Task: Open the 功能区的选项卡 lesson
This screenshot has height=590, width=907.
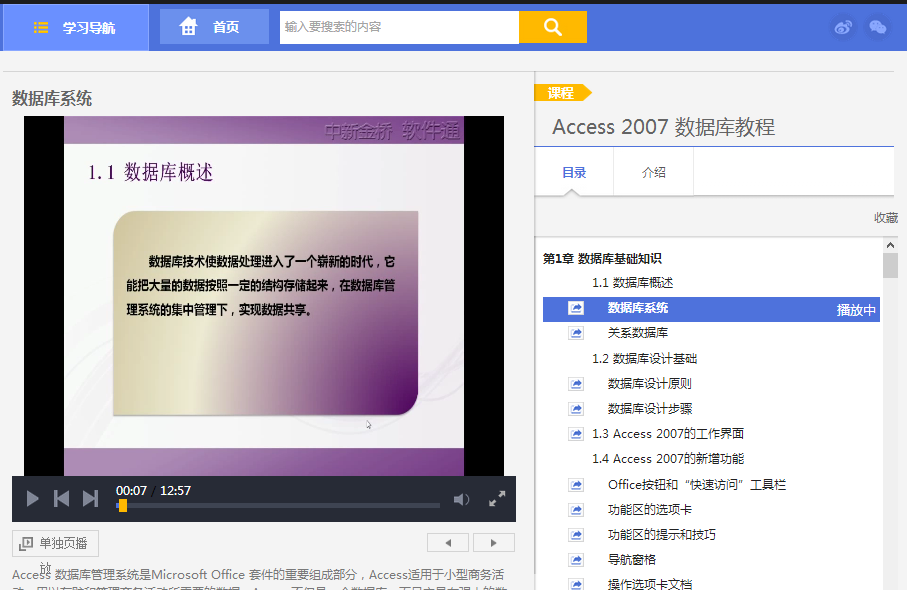Action: click(649, 510)
